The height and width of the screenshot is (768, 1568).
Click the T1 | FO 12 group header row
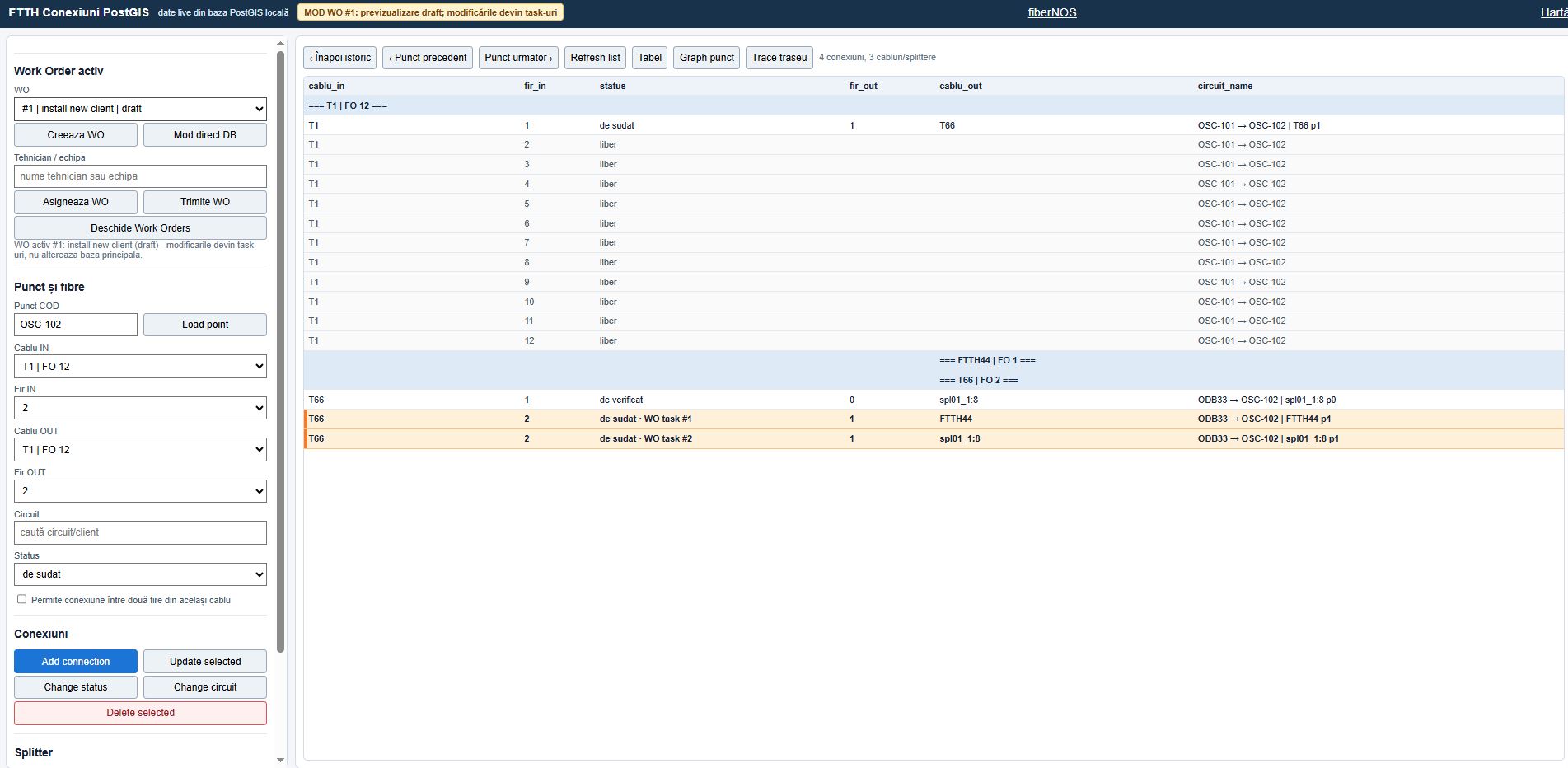click(934, 105)
